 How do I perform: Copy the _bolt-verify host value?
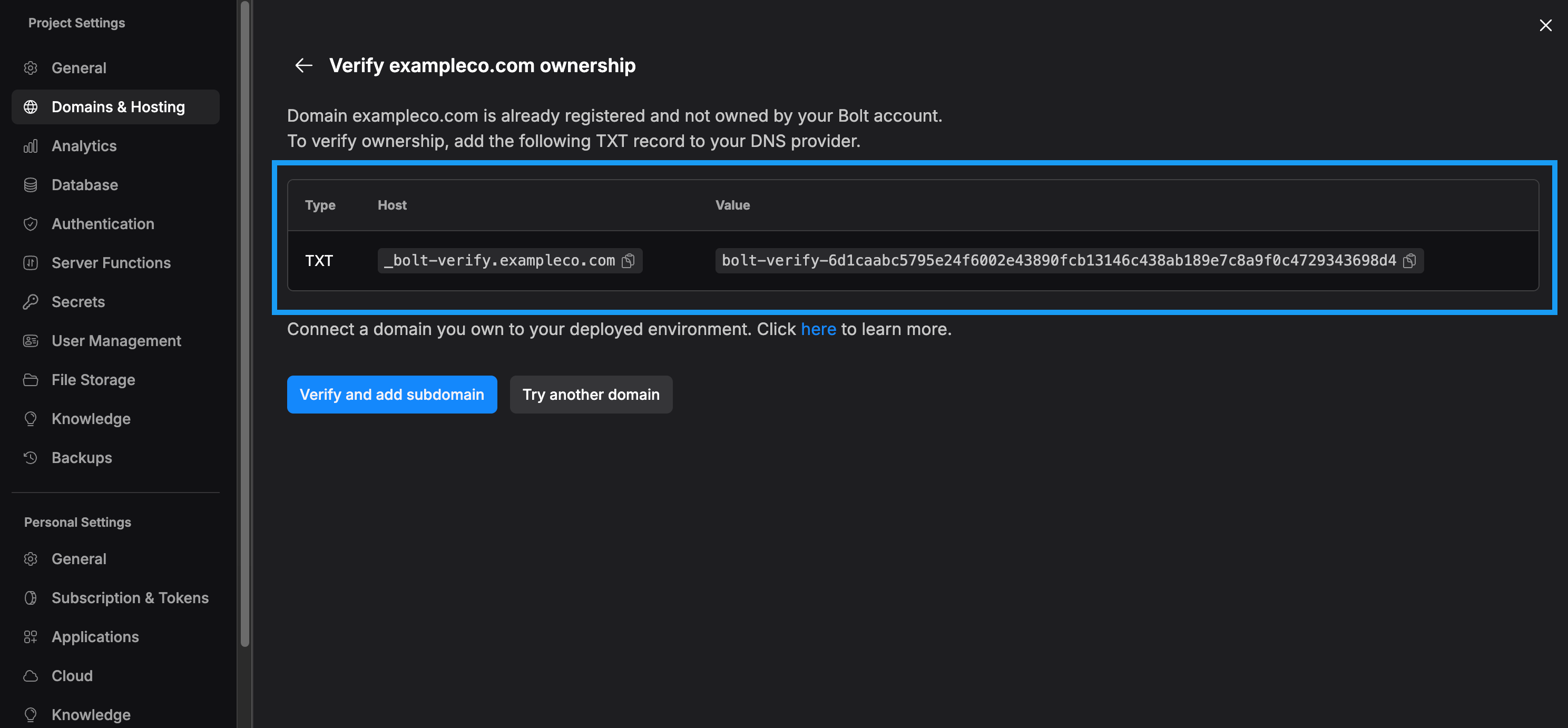tap(628, 261)
